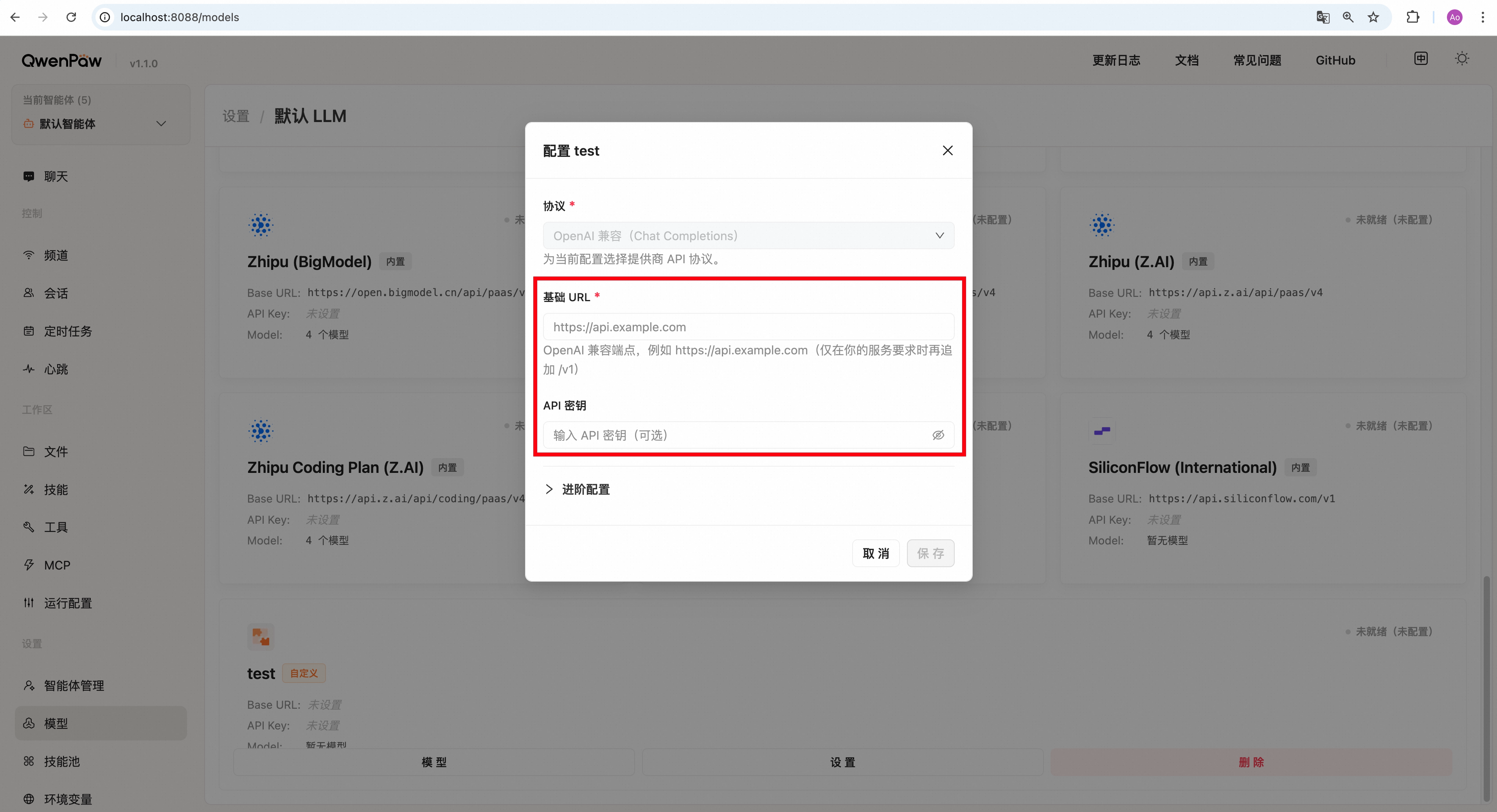Click the 设置 breadcrumb link

click(236, 117)
